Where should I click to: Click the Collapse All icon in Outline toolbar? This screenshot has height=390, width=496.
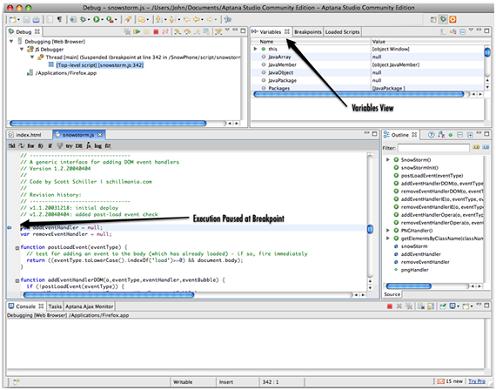460,135
